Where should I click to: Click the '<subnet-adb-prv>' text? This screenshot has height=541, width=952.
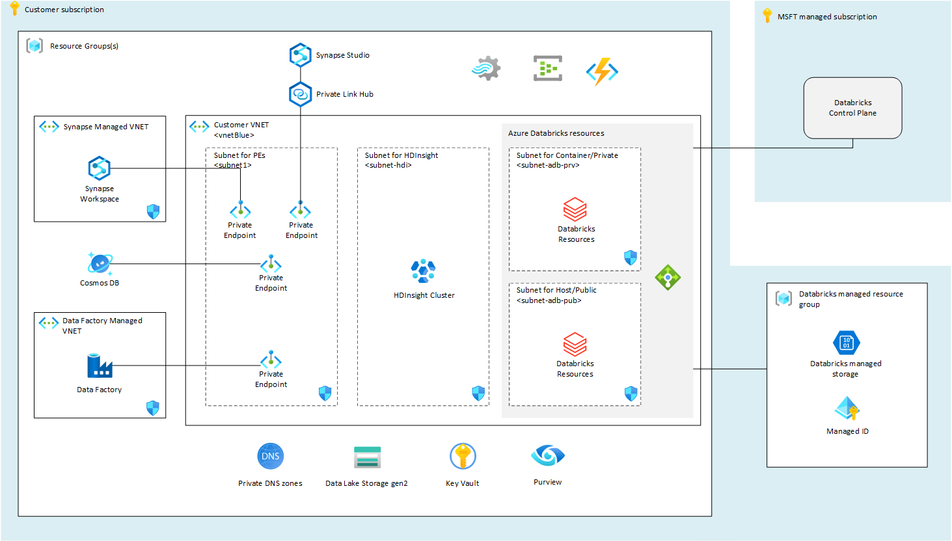pyautogui.click(x=548, y=165)
